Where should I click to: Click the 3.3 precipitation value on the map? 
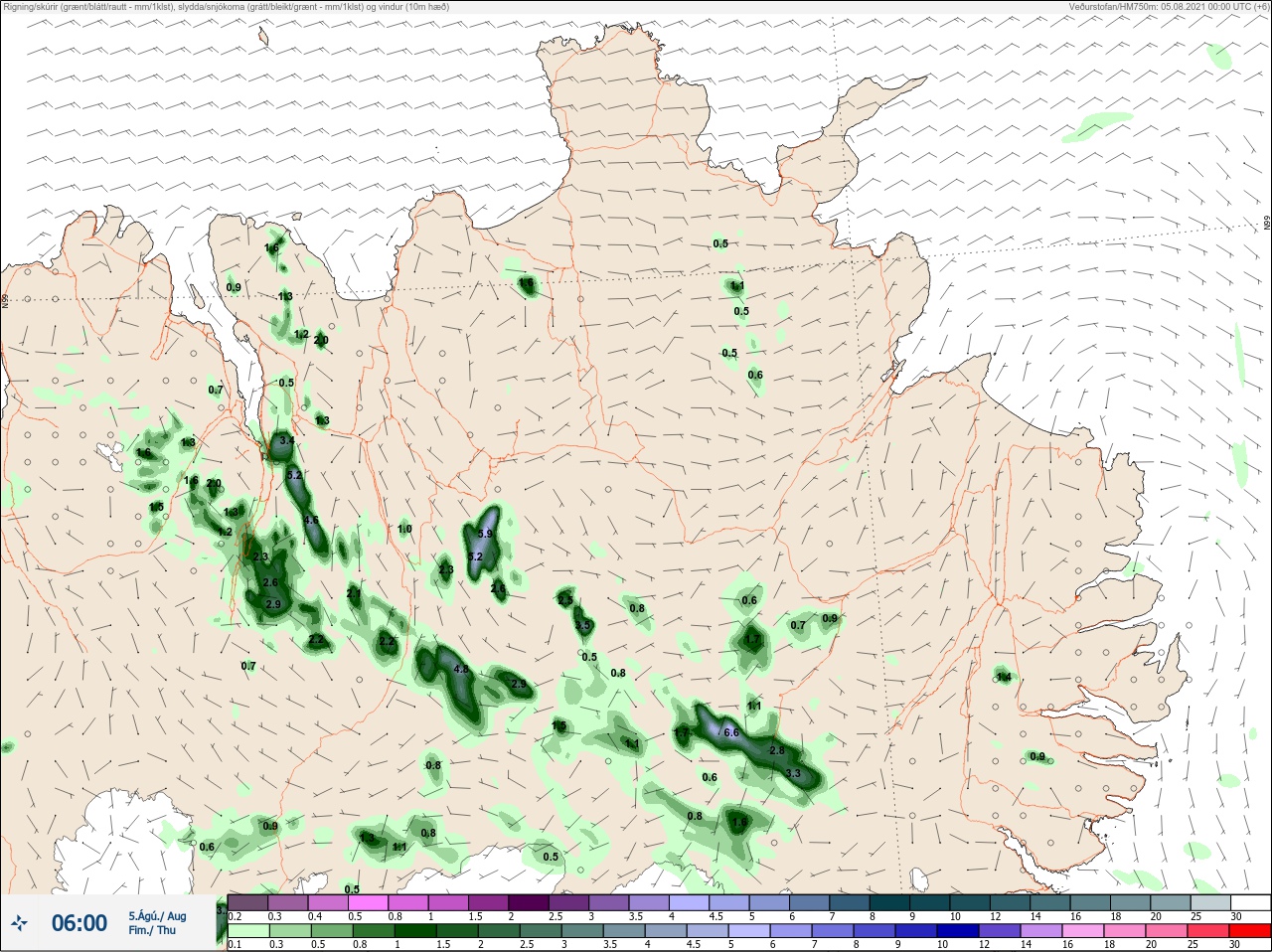point(793,773)
